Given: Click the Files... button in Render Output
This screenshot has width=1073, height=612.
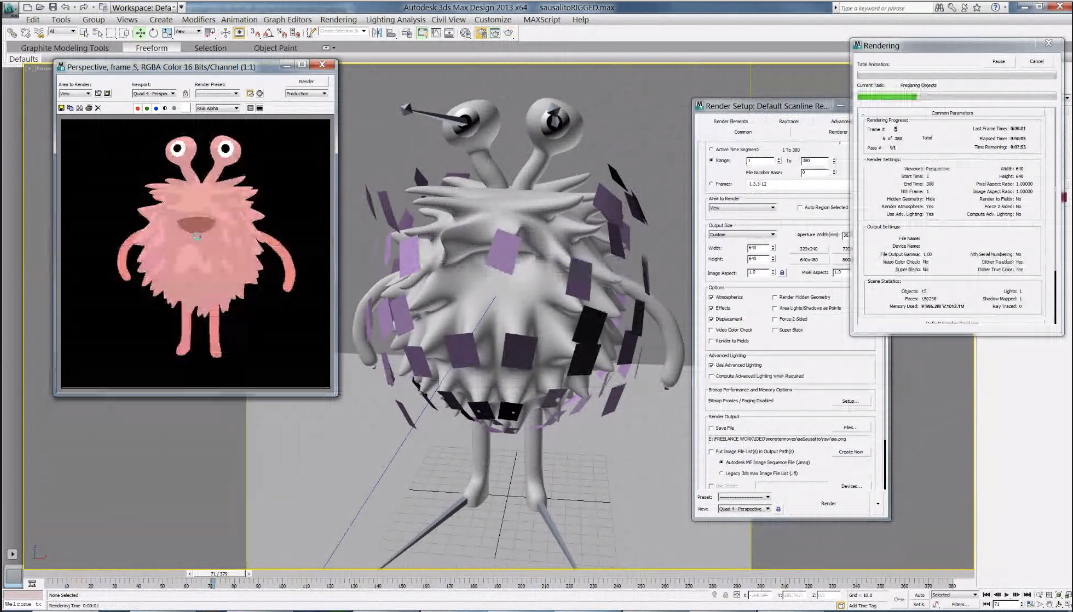Looking at the screenshot, I should [850, 427].
